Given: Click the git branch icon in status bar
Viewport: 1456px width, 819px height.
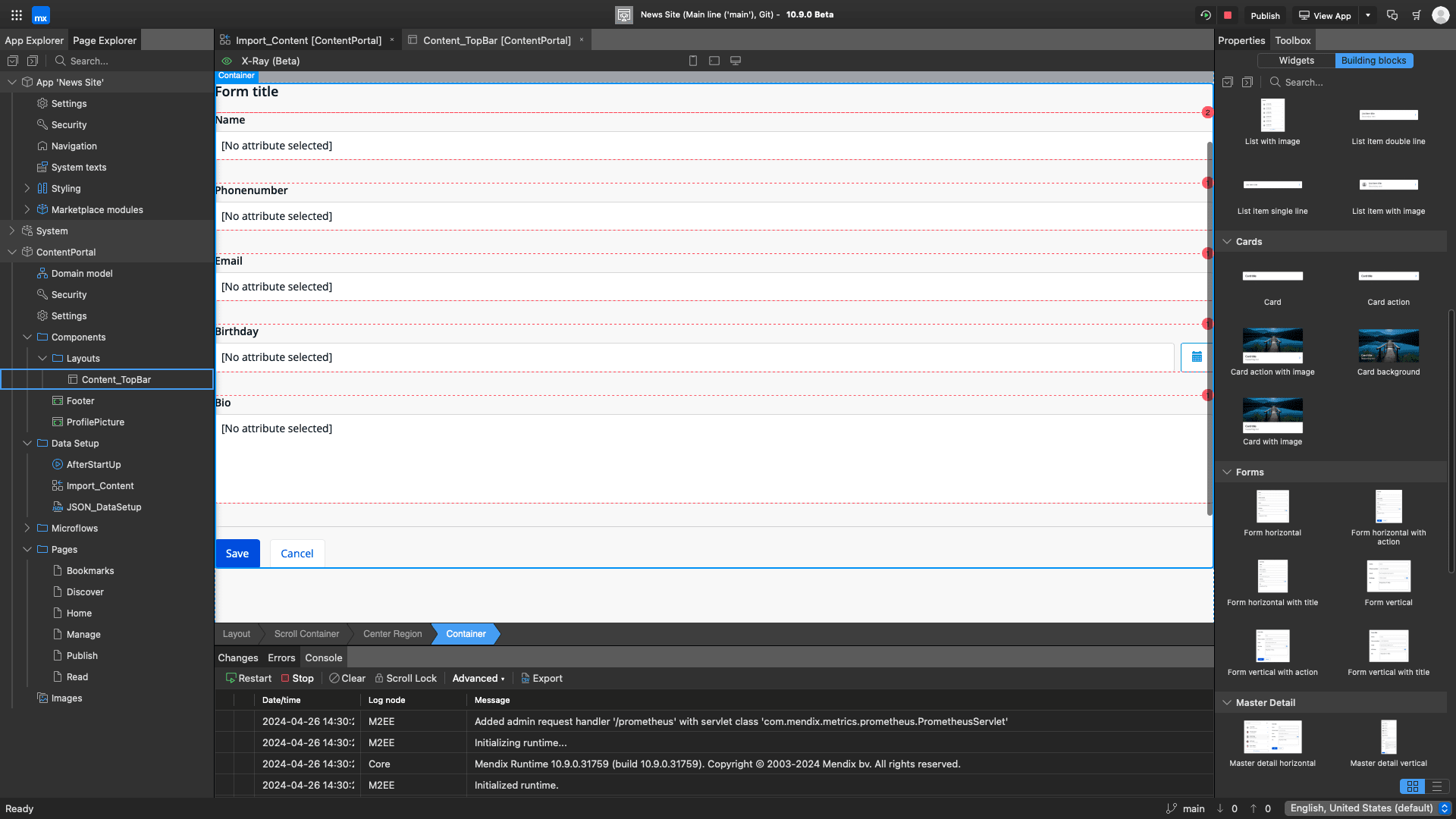Looking at the screenshot, I should (1172, 808).
